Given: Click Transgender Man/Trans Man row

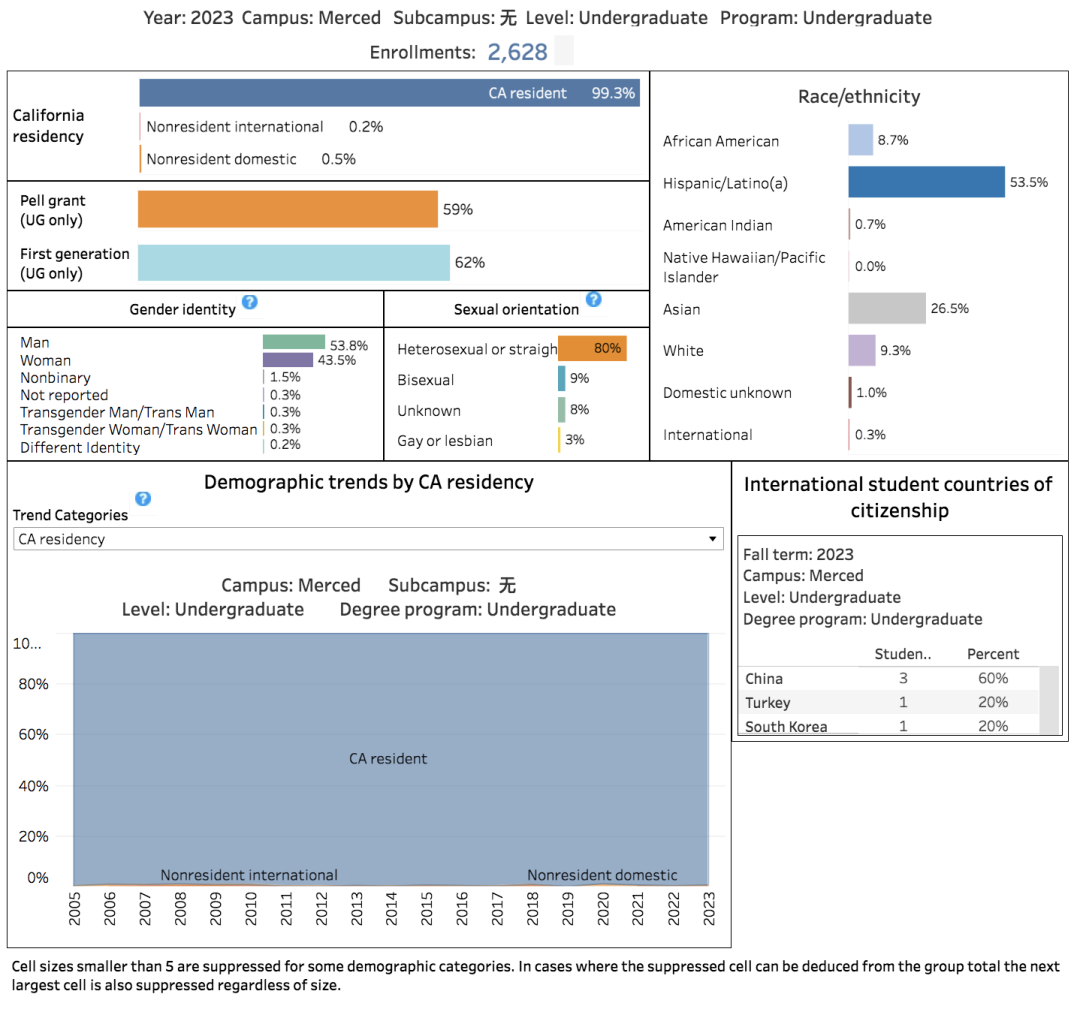Looking at the screenshot, I should tap(160, 412).
